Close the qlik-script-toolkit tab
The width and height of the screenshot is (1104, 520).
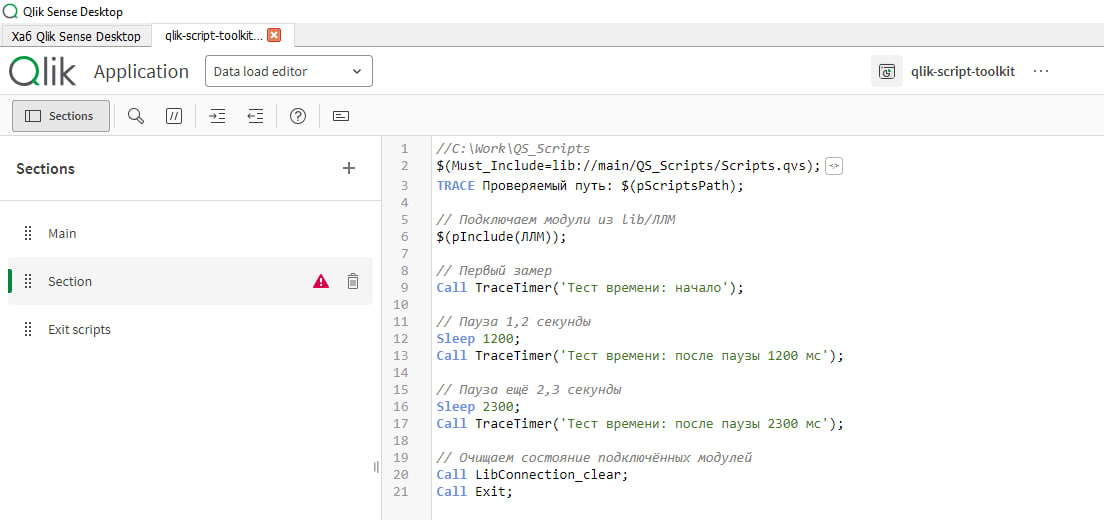(x=275, y=35)
